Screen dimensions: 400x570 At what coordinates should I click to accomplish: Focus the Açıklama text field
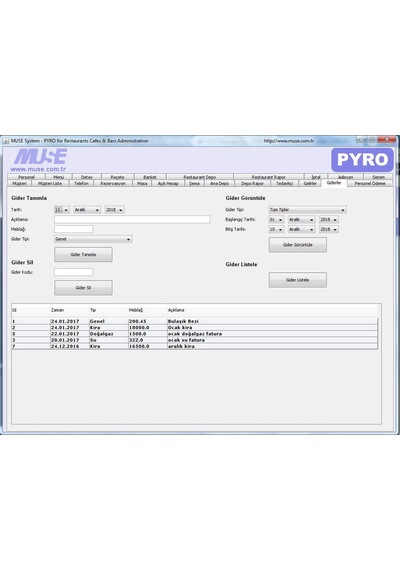pos(132,219)
